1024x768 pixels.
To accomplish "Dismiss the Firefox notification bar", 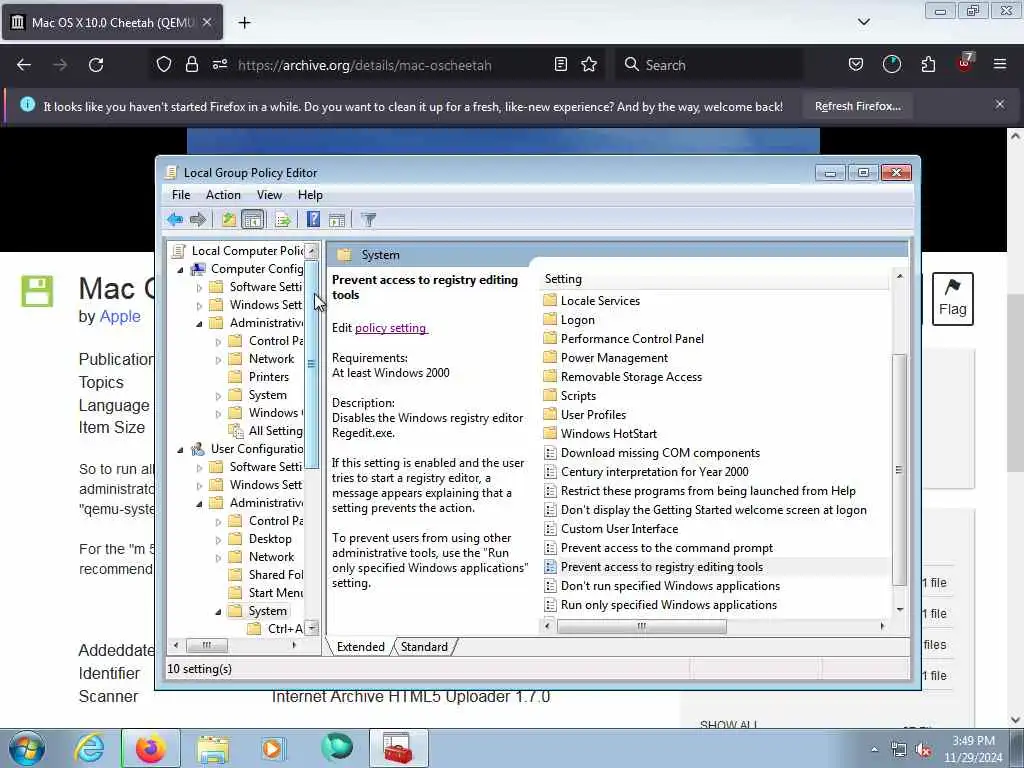I will (x=1000, y=104).
